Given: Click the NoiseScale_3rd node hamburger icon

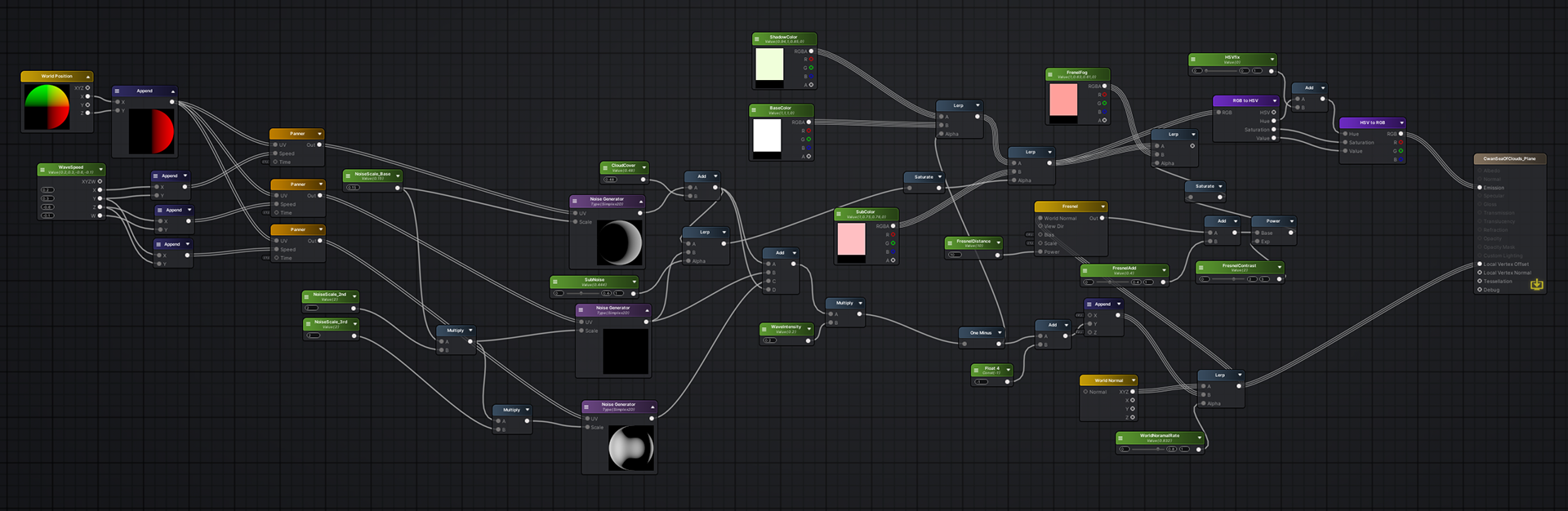Looking at the screenshot, I should [x=307, y=323].
